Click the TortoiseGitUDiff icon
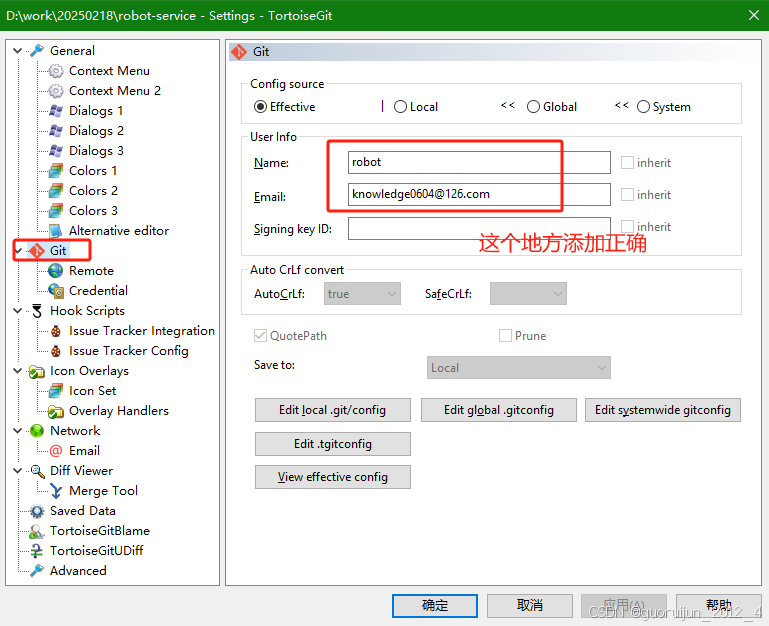 pyautogui.click(x=37, y=551)
